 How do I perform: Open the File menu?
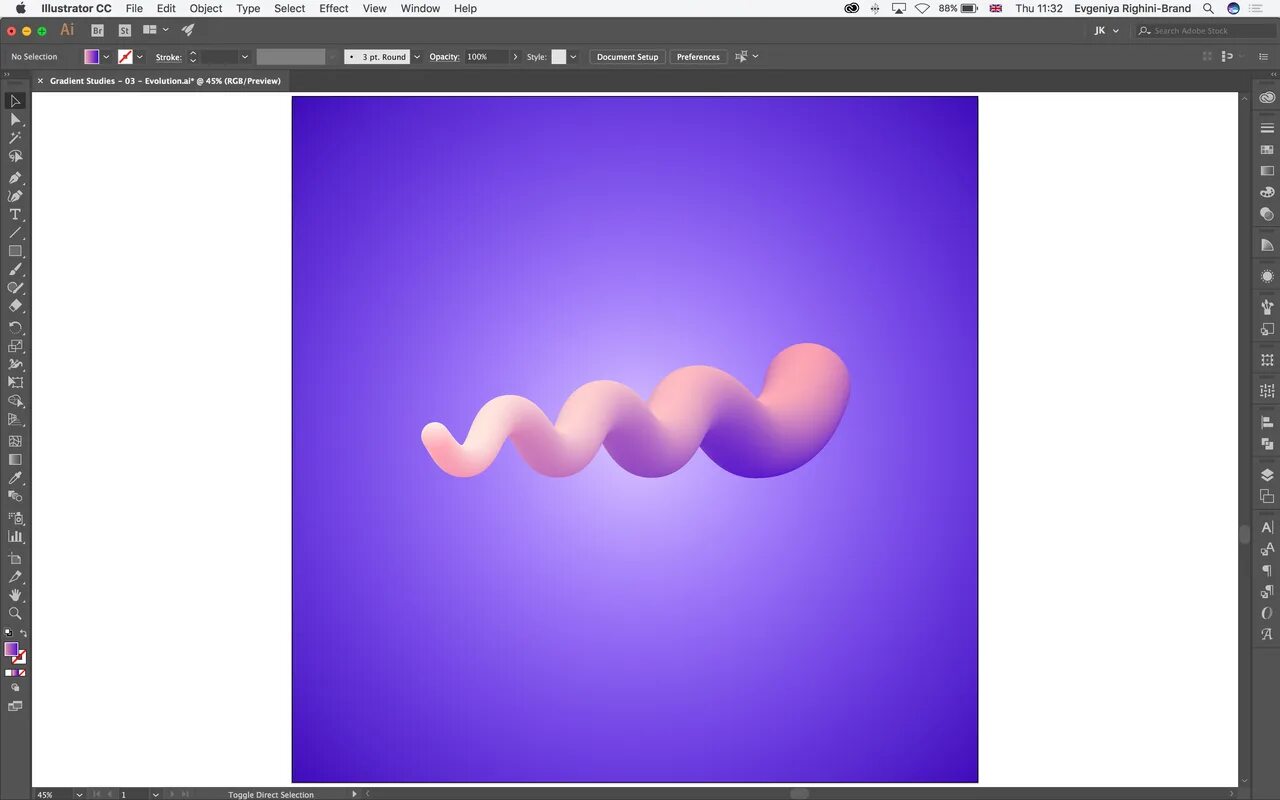134,8
